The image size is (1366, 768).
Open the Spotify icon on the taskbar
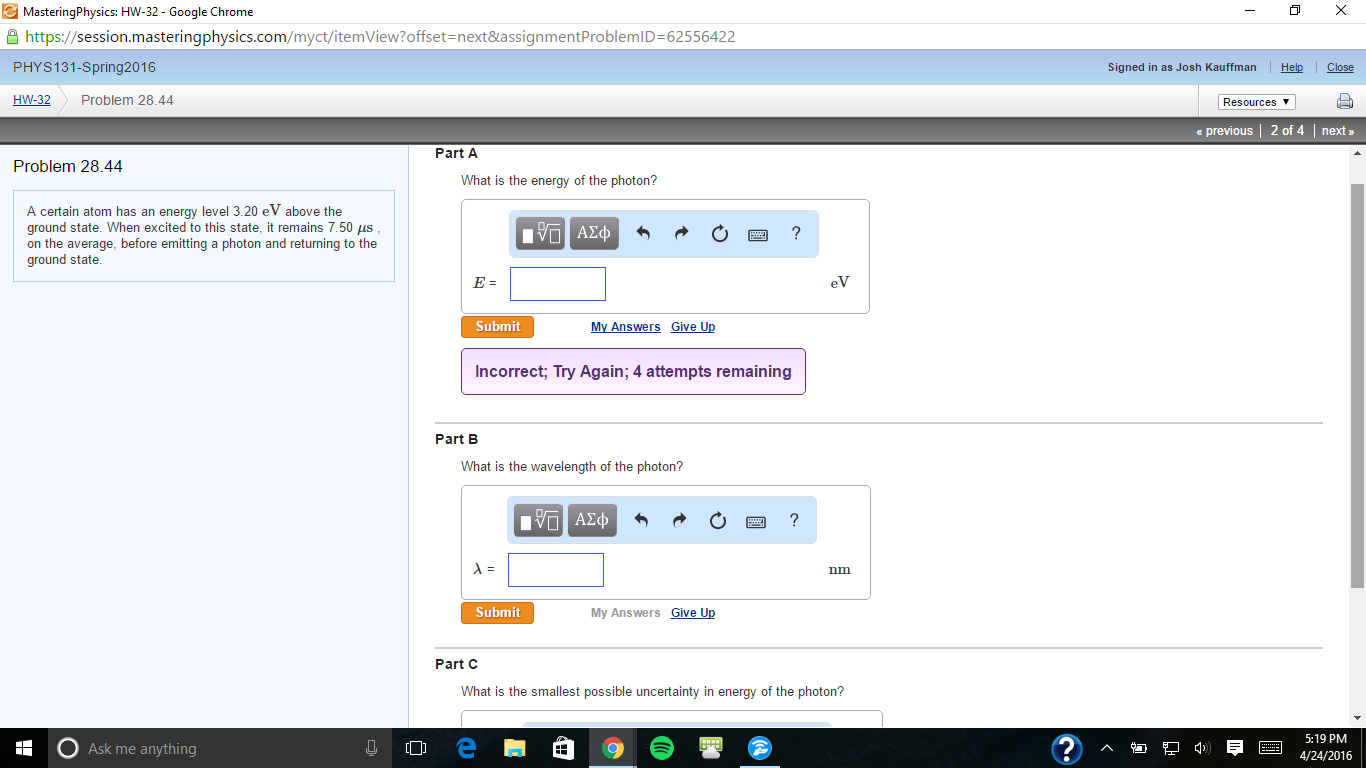tap(660, 747)
